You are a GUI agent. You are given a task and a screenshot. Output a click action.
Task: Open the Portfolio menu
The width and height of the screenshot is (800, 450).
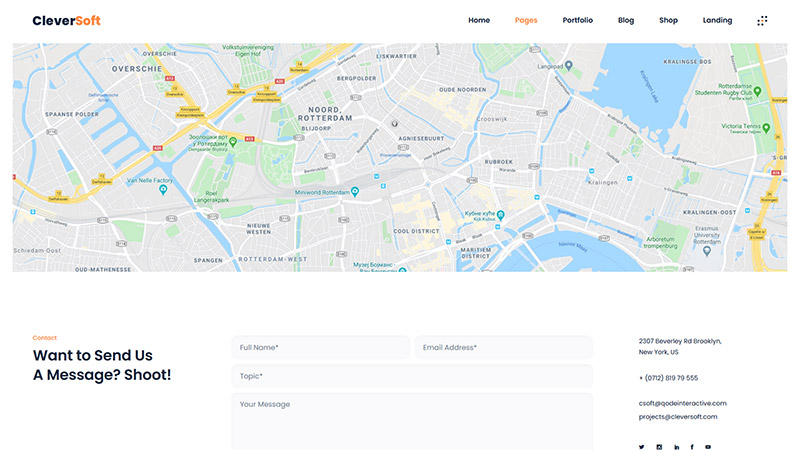(x=577, y=20)
